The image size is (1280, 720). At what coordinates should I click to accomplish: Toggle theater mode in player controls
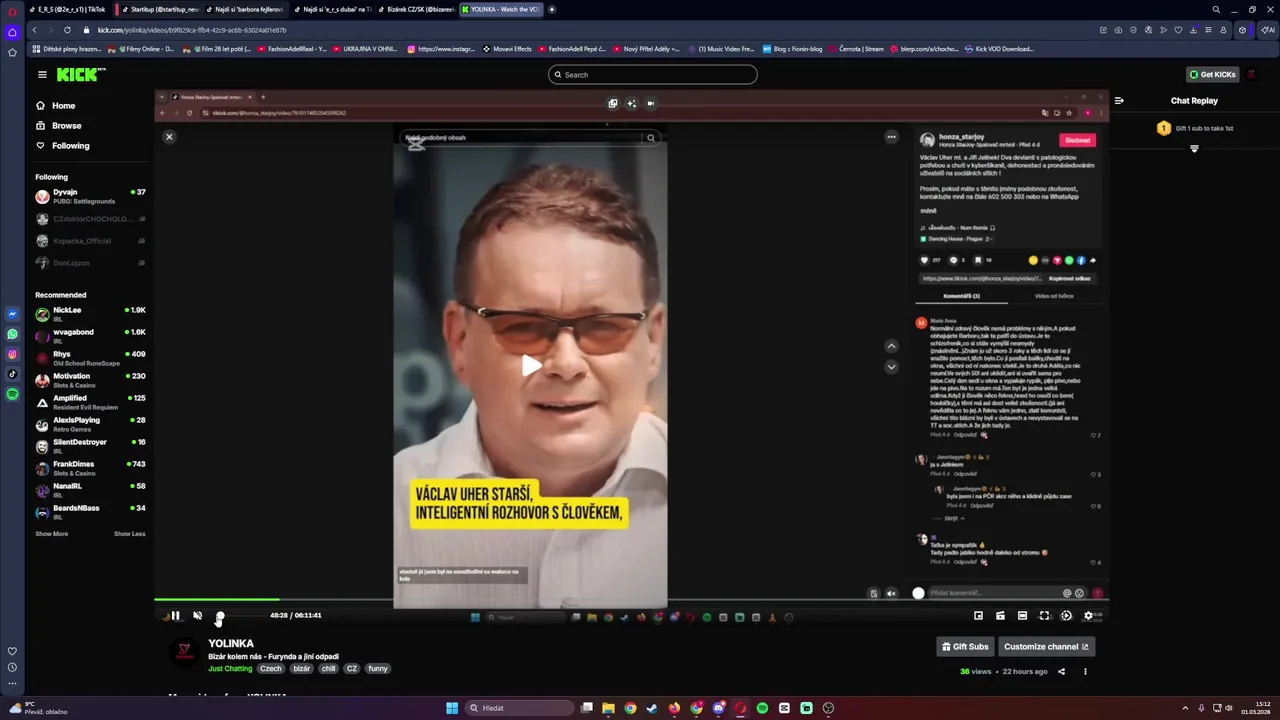point(1022,616)
